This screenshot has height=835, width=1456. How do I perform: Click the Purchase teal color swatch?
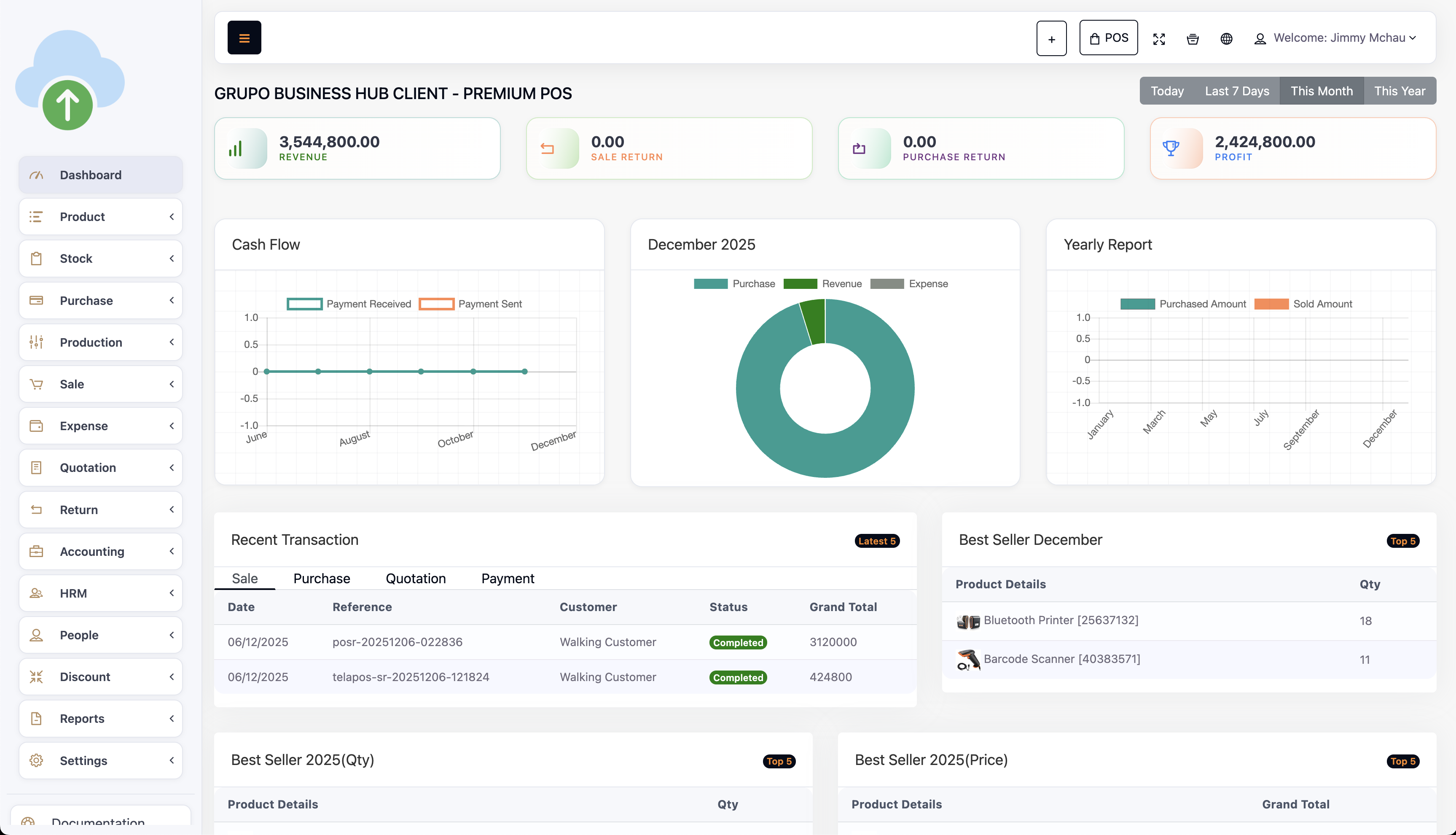(710, 284)
